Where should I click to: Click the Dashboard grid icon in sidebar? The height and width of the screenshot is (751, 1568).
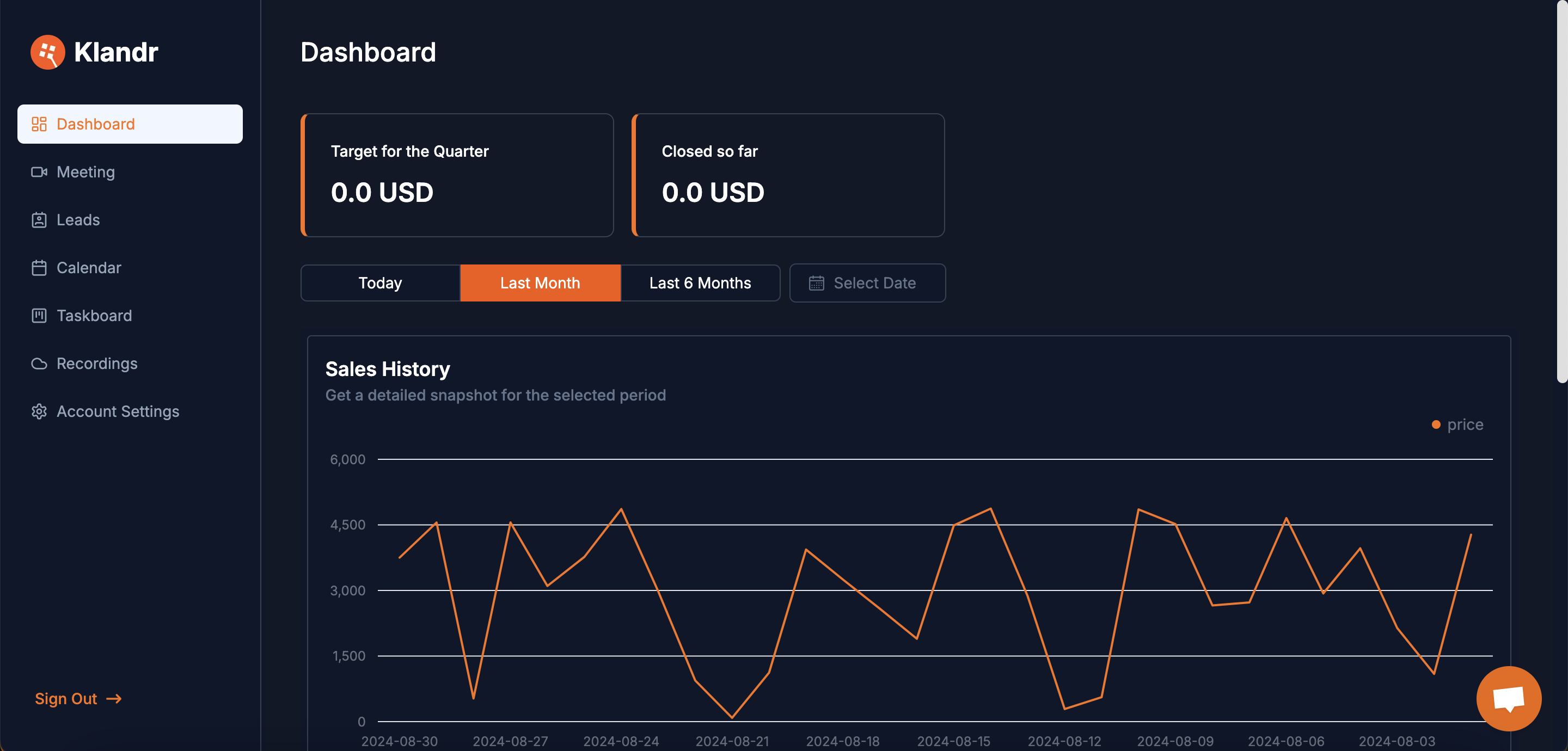[x=39, y=124]
